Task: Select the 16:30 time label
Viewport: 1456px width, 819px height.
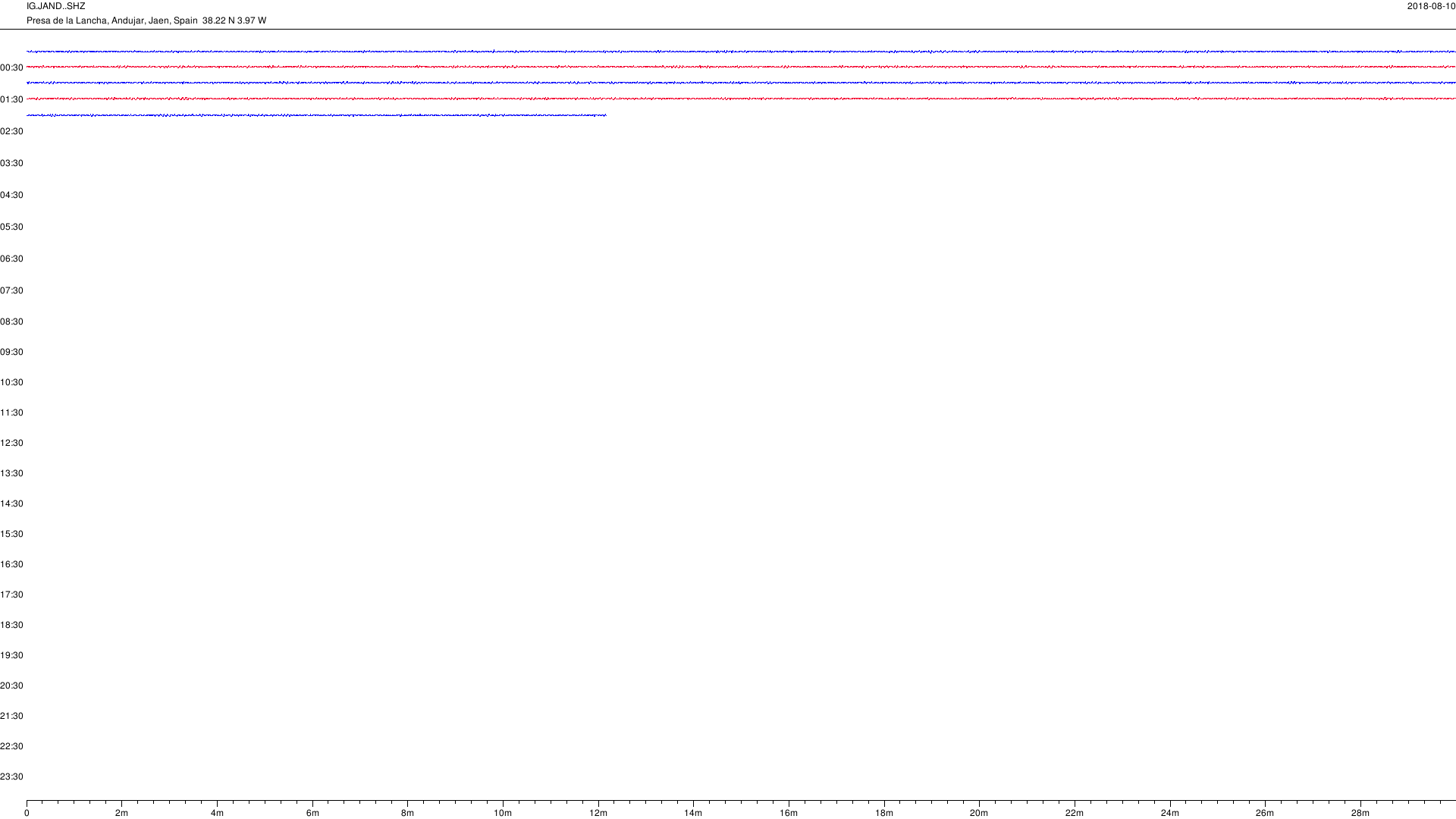Action: click(11, 564)
